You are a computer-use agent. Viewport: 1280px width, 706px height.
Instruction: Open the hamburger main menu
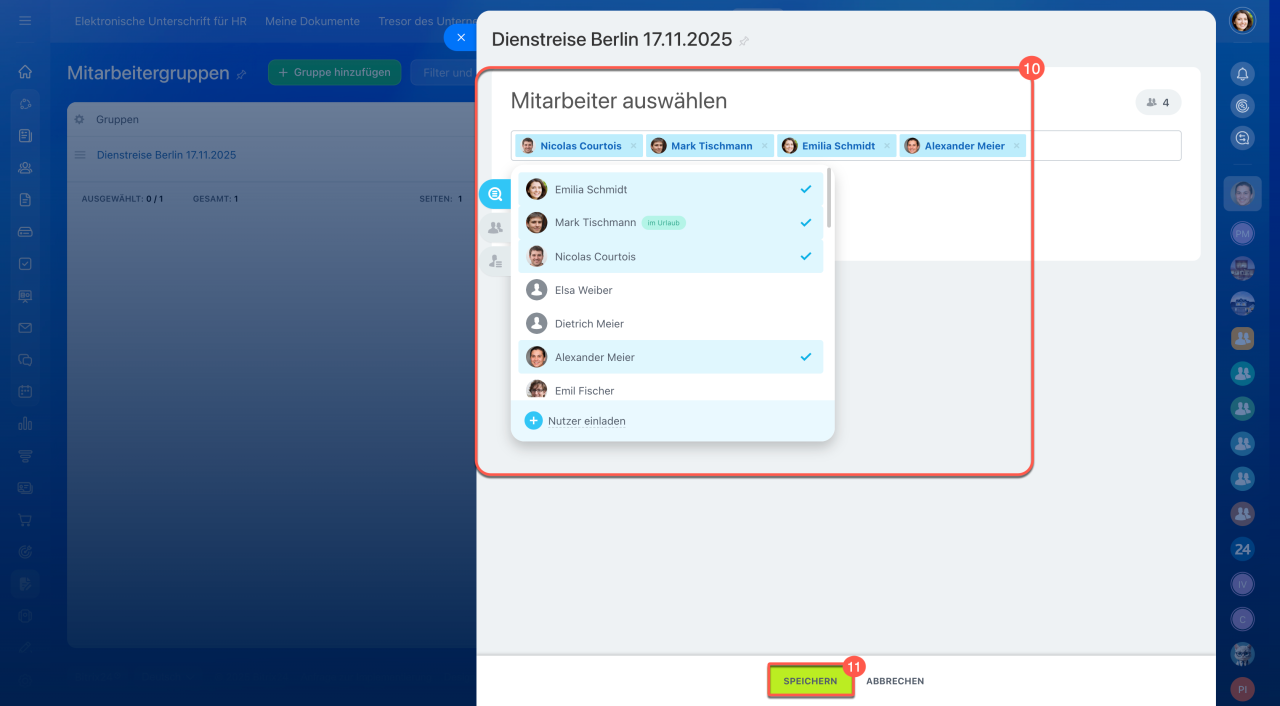[25, 20]
